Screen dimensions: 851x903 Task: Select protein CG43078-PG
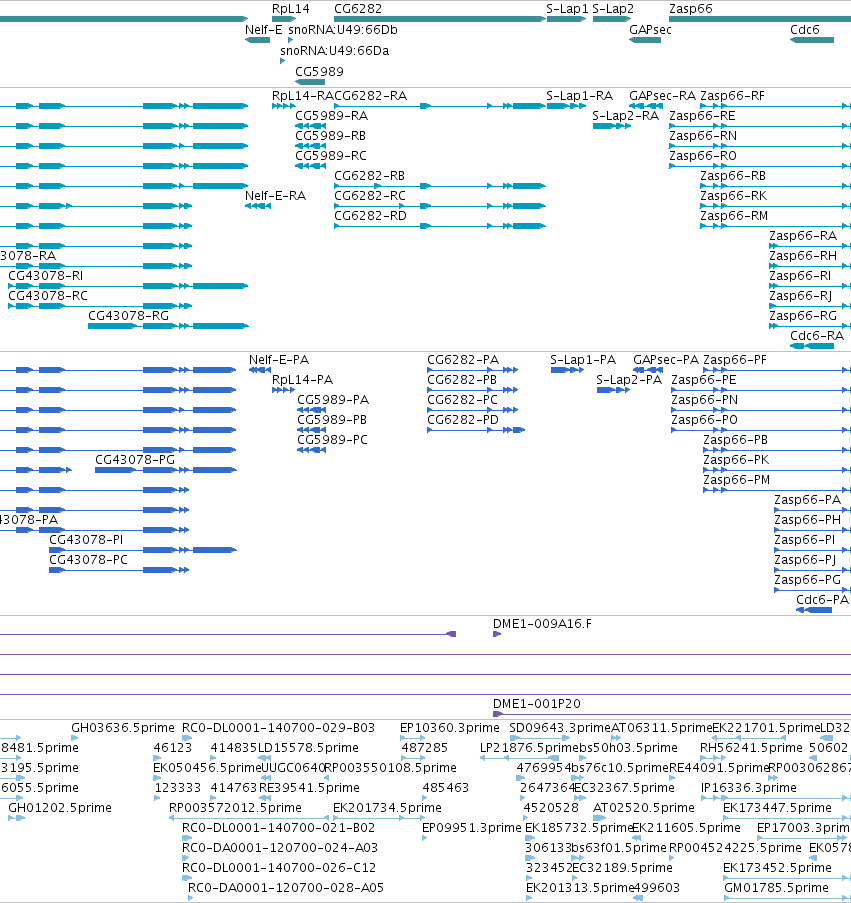pyautogui.click(x=135, y=460)
